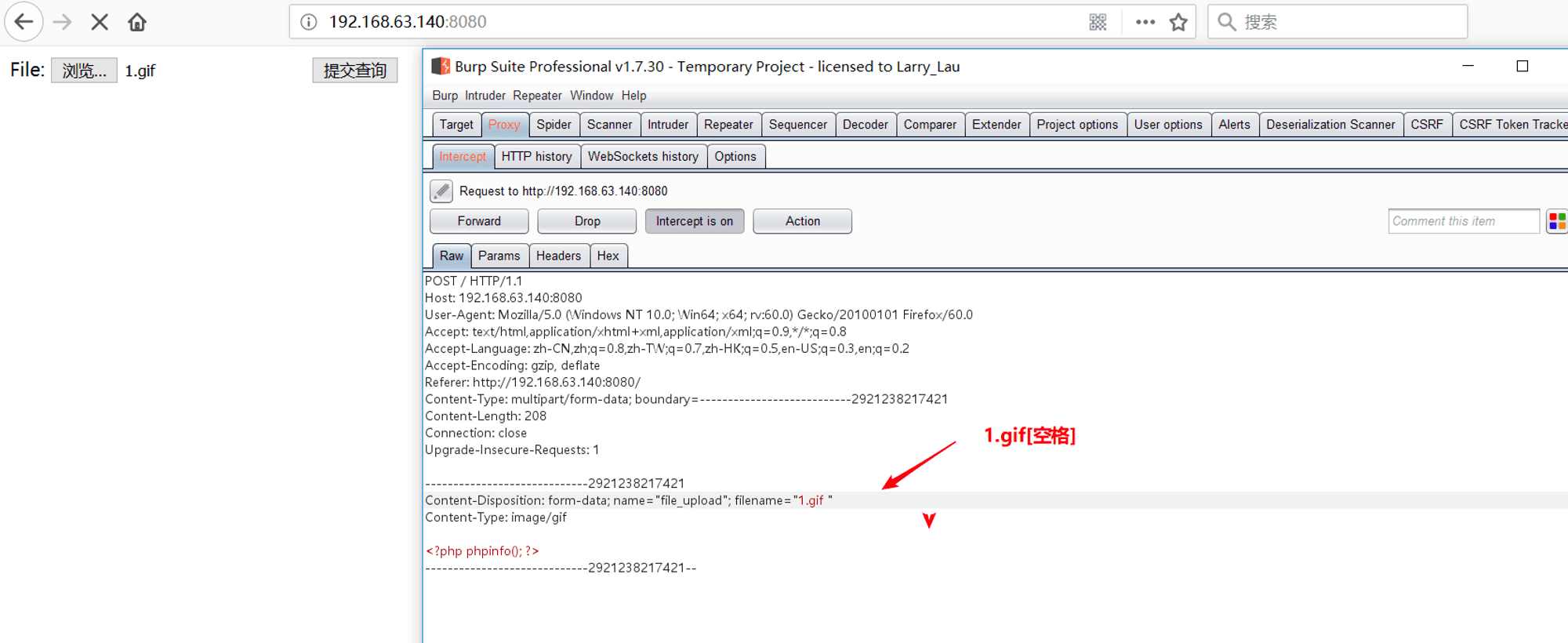Click the search magnifier icon

pyautogui.click(x=1227, y=22)
